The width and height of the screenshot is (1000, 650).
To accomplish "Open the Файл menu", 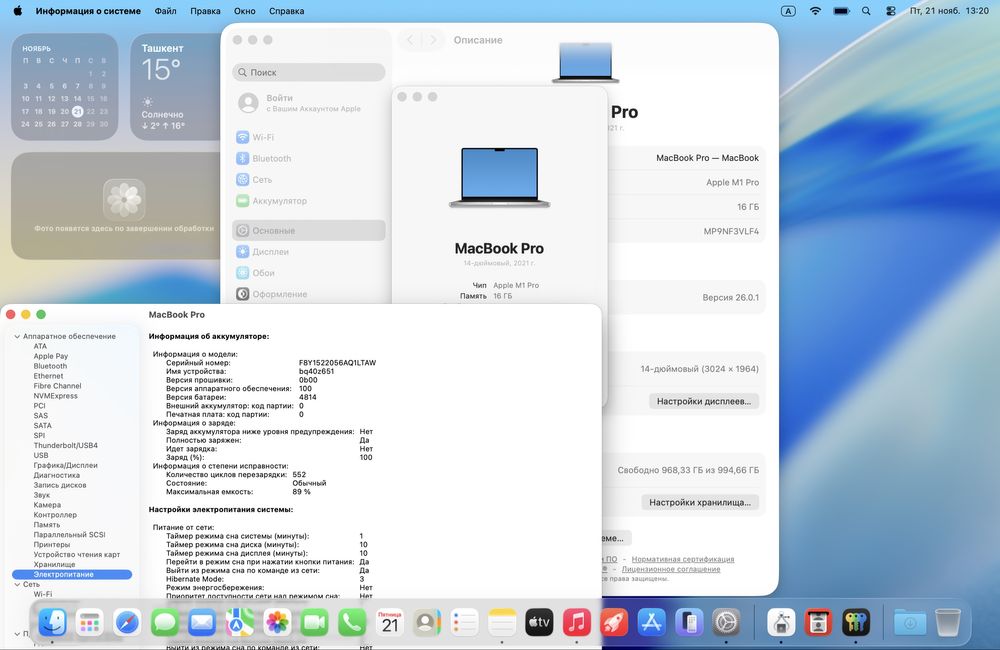I will (165, 11).
